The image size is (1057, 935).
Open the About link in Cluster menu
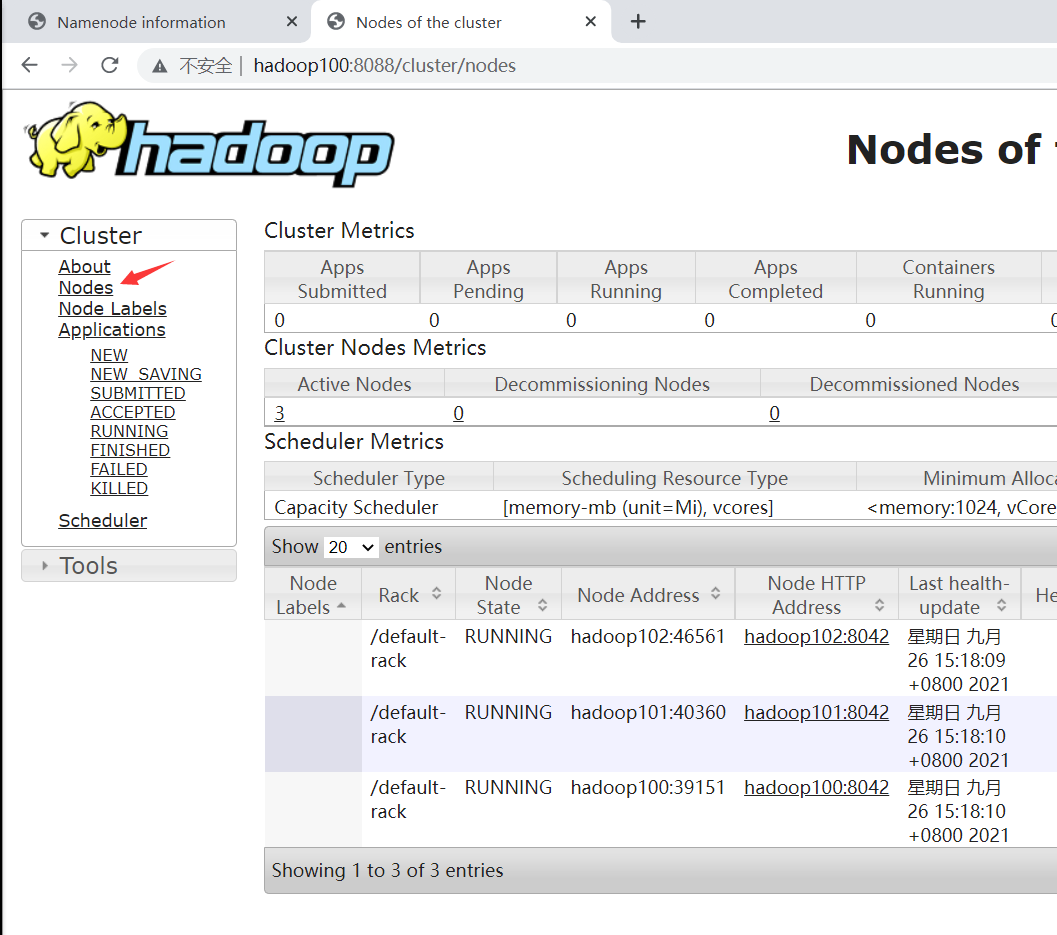point(84,267)
